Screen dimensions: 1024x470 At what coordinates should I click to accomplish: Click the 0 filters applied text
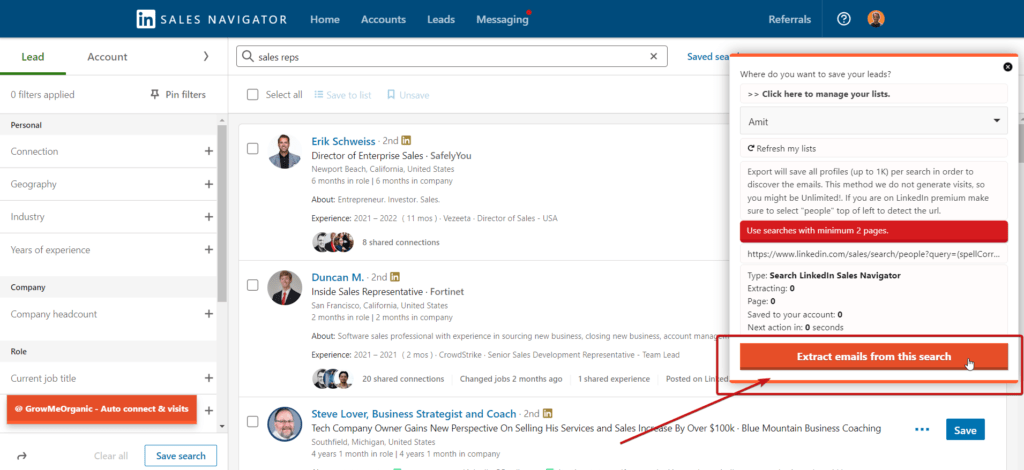[42, 95]
